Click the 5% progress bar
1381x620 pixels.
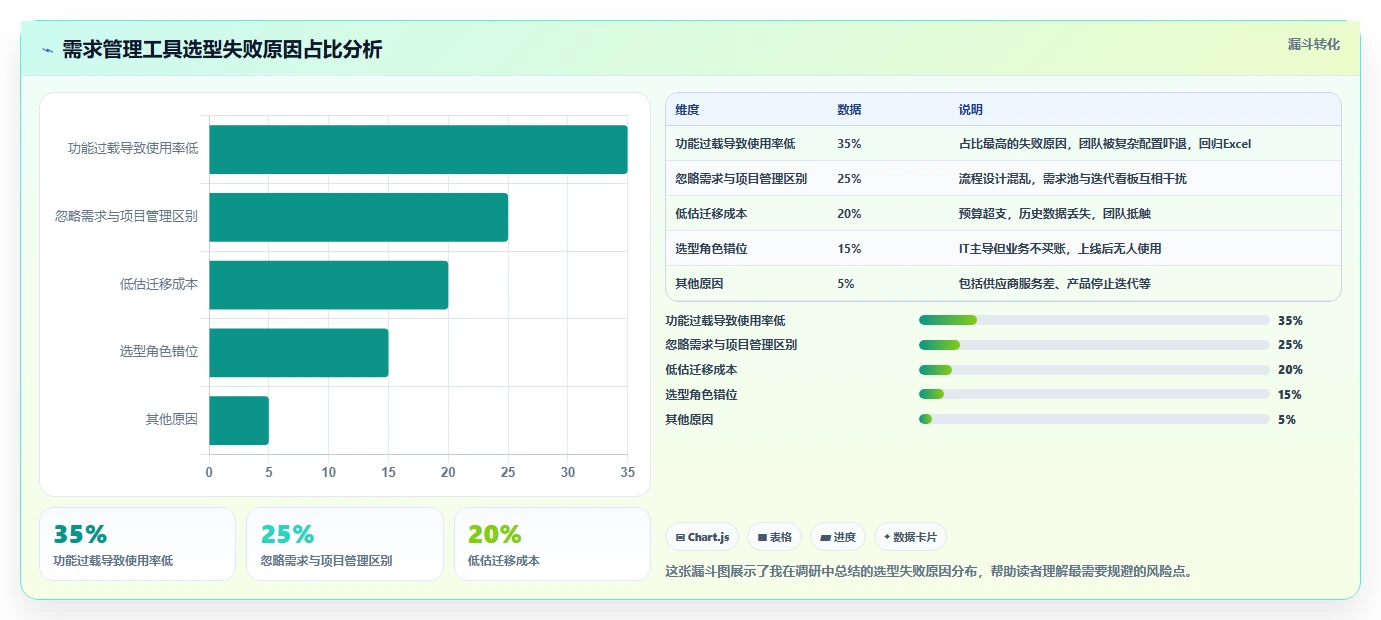(x=1094, y=419)
